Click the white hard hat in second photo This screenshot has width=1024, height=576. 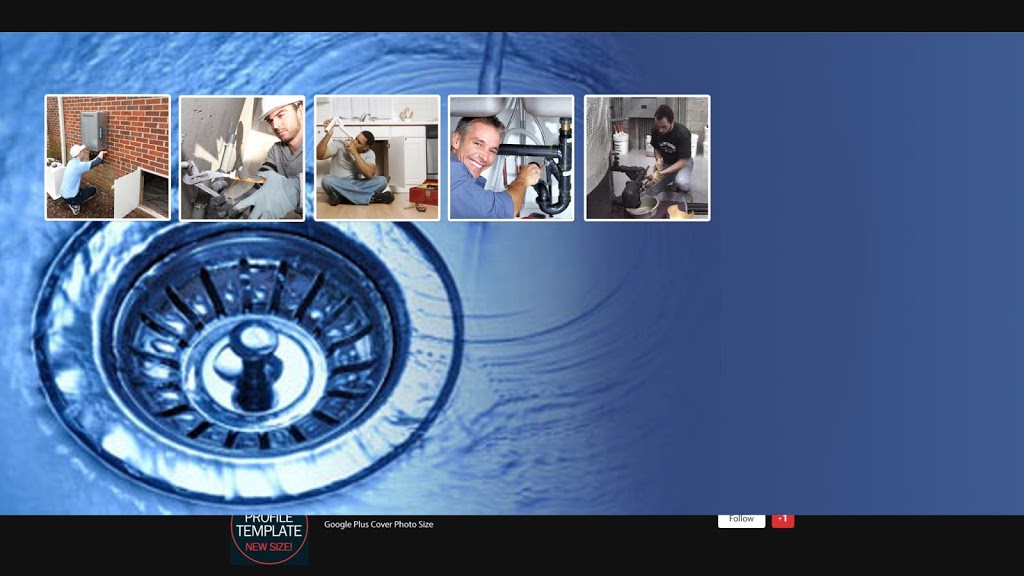click(280, 108)
